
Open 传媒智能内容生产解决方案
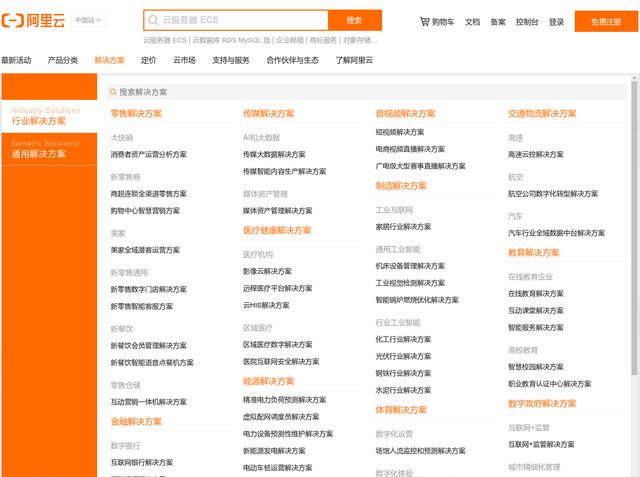pyautogui.click(x=284, y=171)
